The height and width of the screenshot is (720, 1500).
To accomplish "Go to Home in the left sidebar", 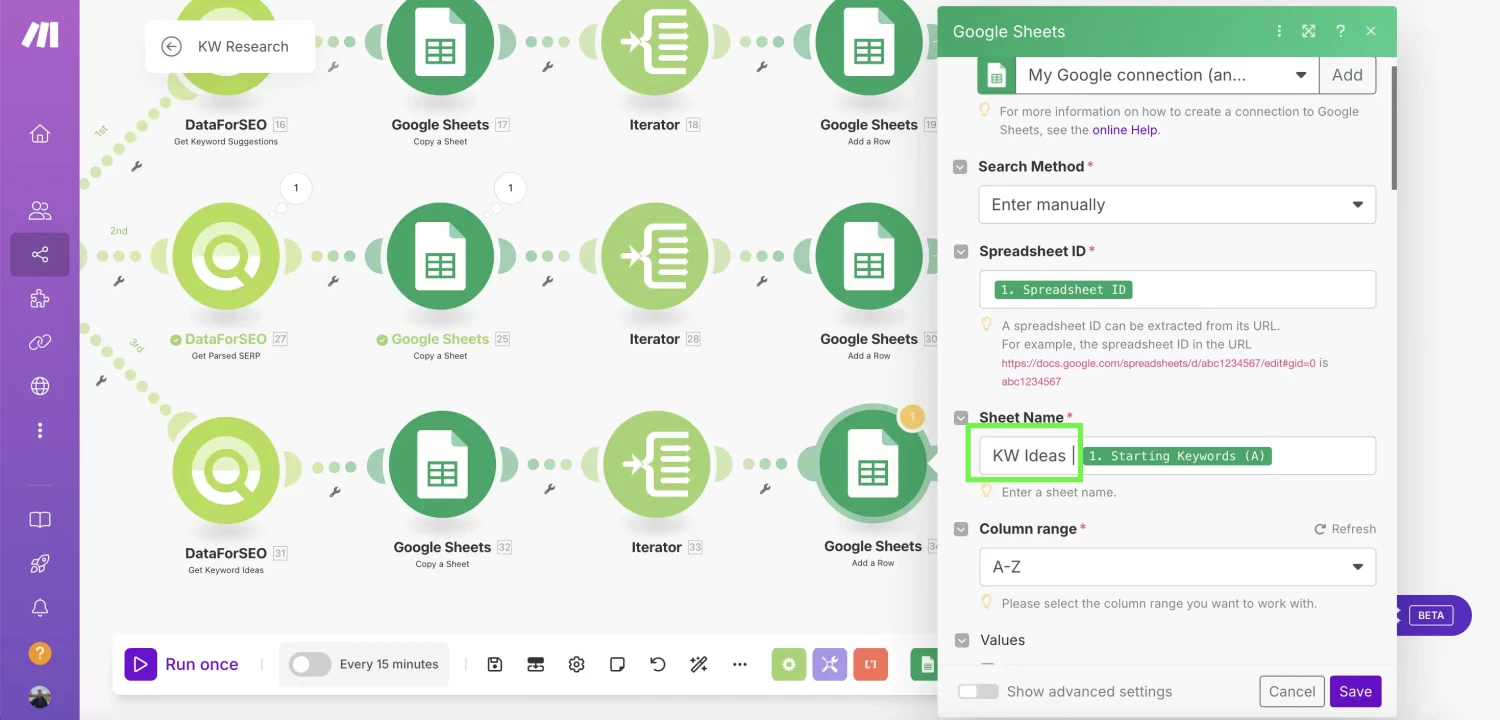I will click(x=40, y=133).
